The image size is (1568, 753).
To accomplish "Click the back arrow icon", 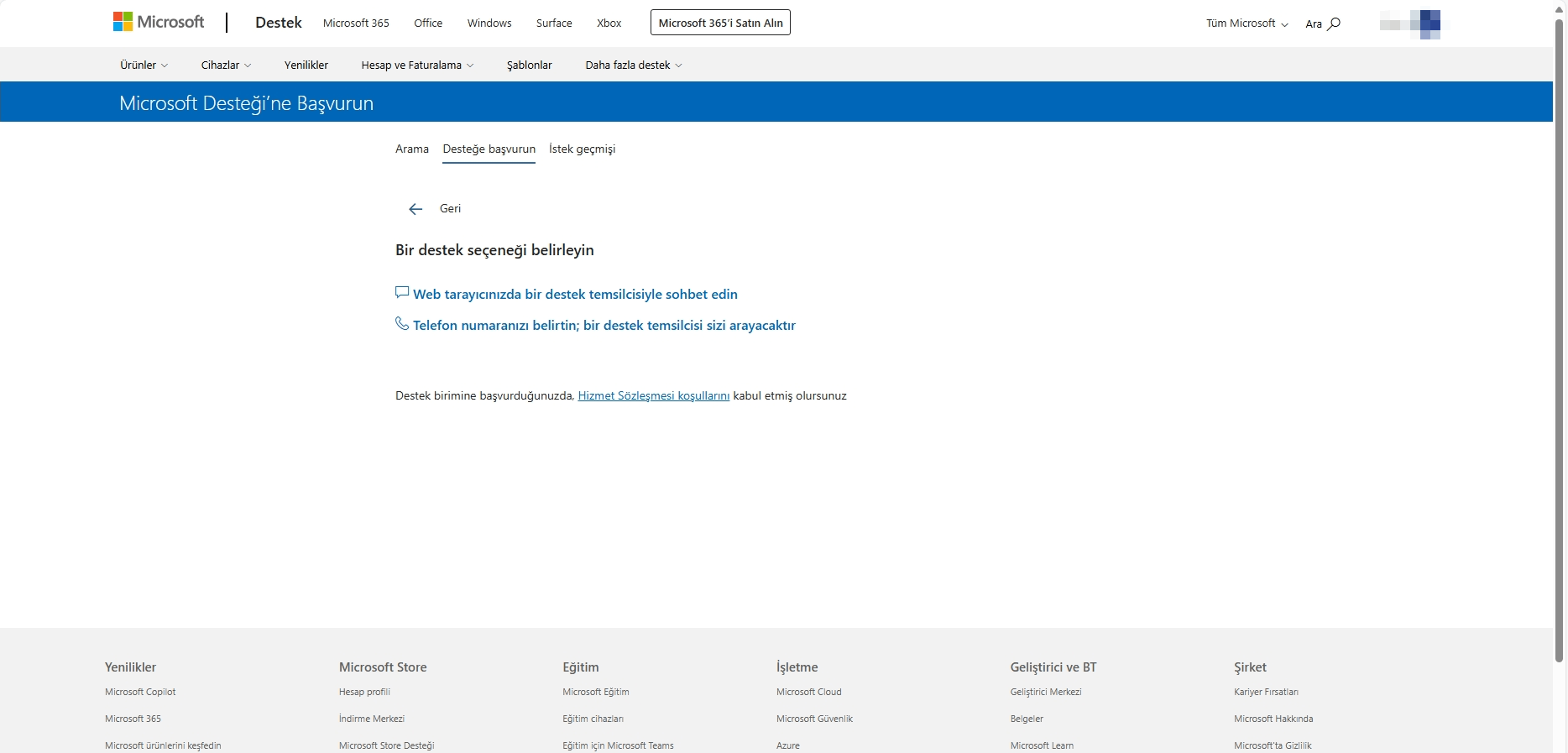I will [x=416, y=209].
